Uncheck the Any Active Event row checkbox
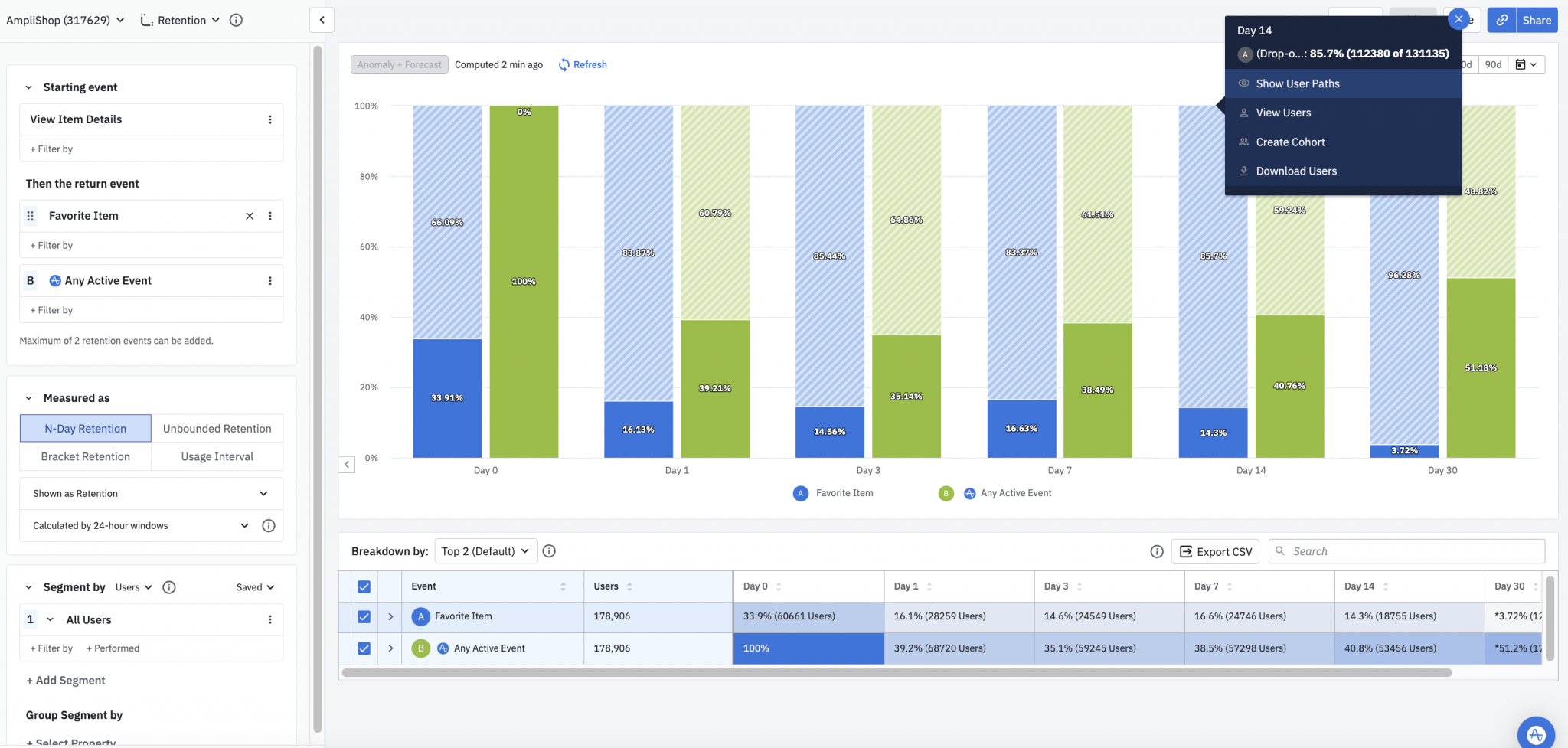The width and height of the screenshot is (1568, 748). click(364, 648)
